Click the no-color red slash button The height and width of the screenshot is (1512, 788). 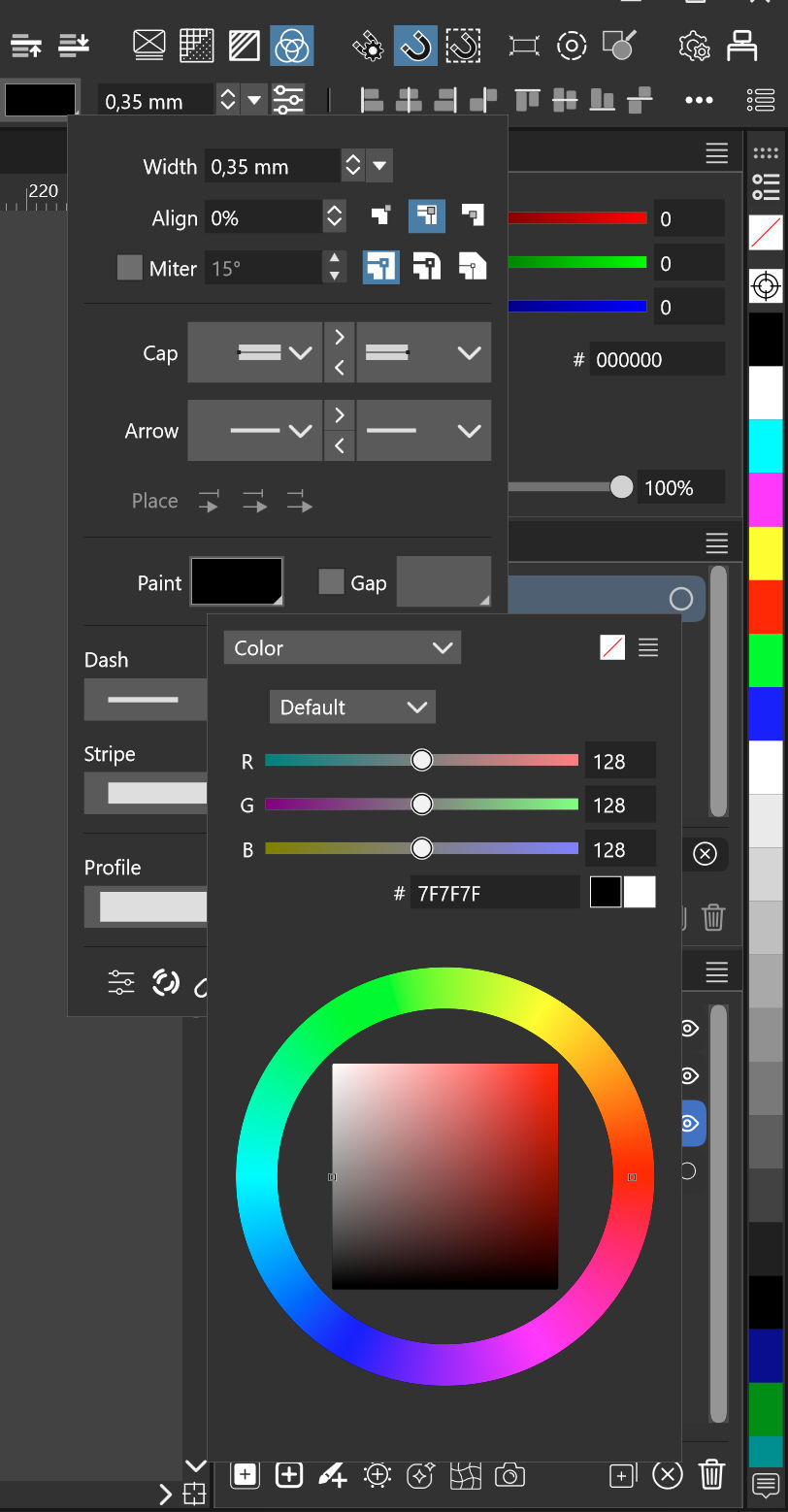point(612,648)
